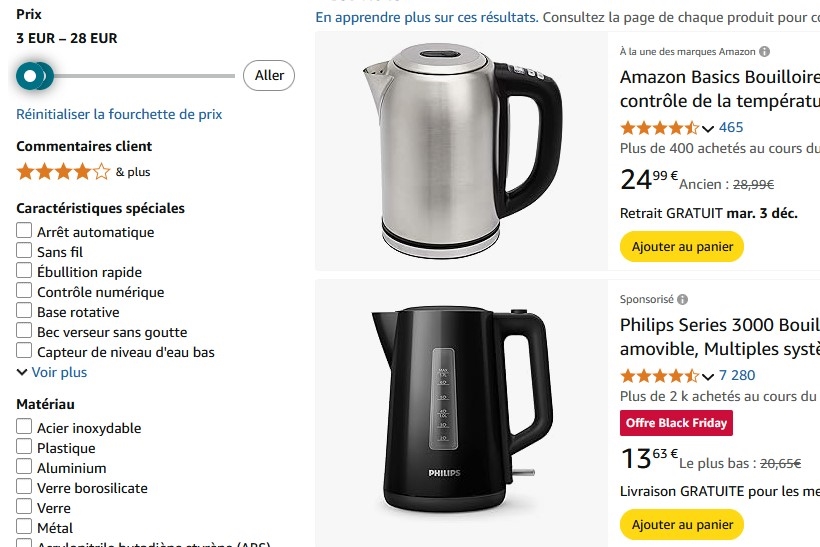Click the info icon next to Sponsorisé
Image resolution: width=820 pixels, height=547 pixels.
[x=682, y=299]
